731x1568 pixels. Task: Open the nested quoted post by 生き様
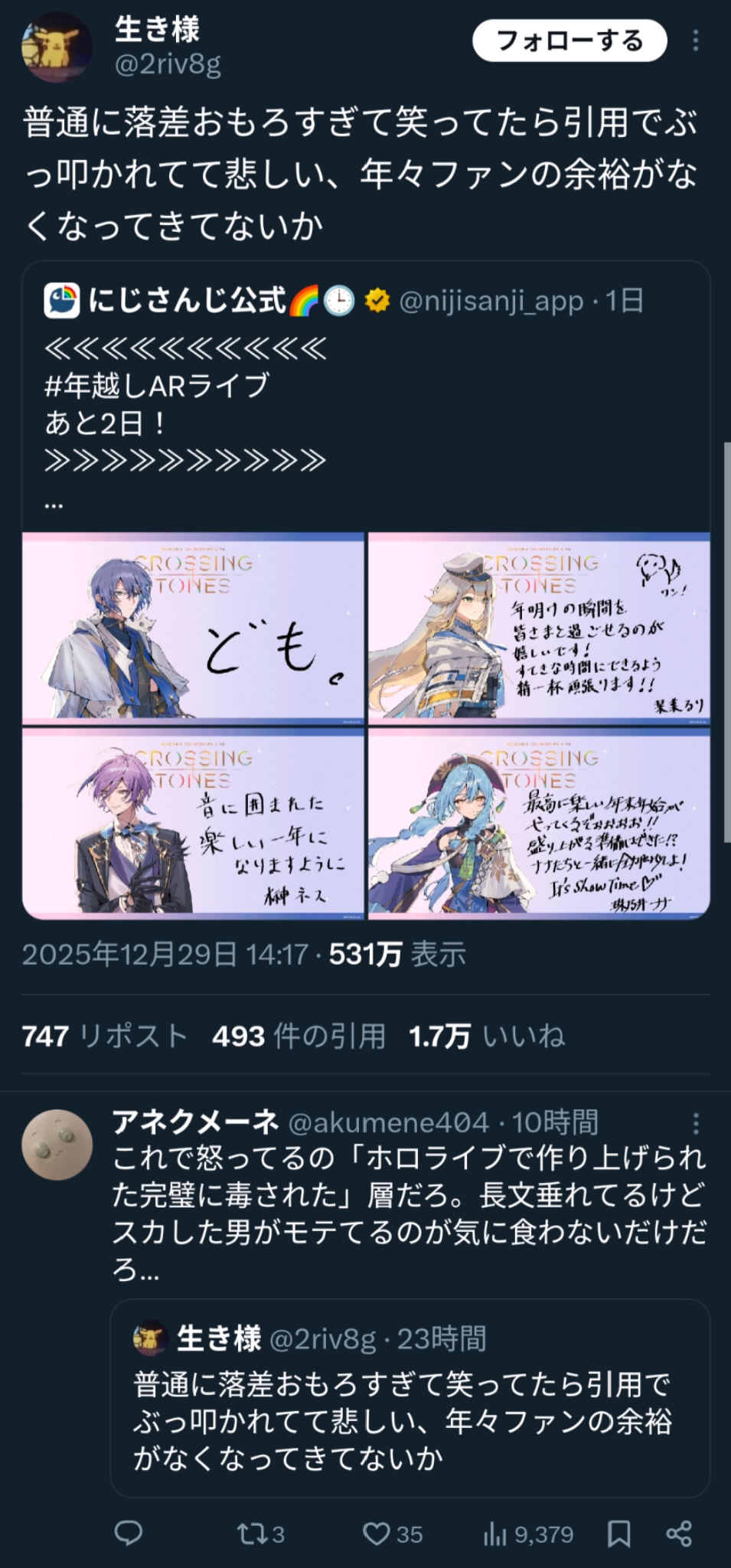(x=410, y=1398)
